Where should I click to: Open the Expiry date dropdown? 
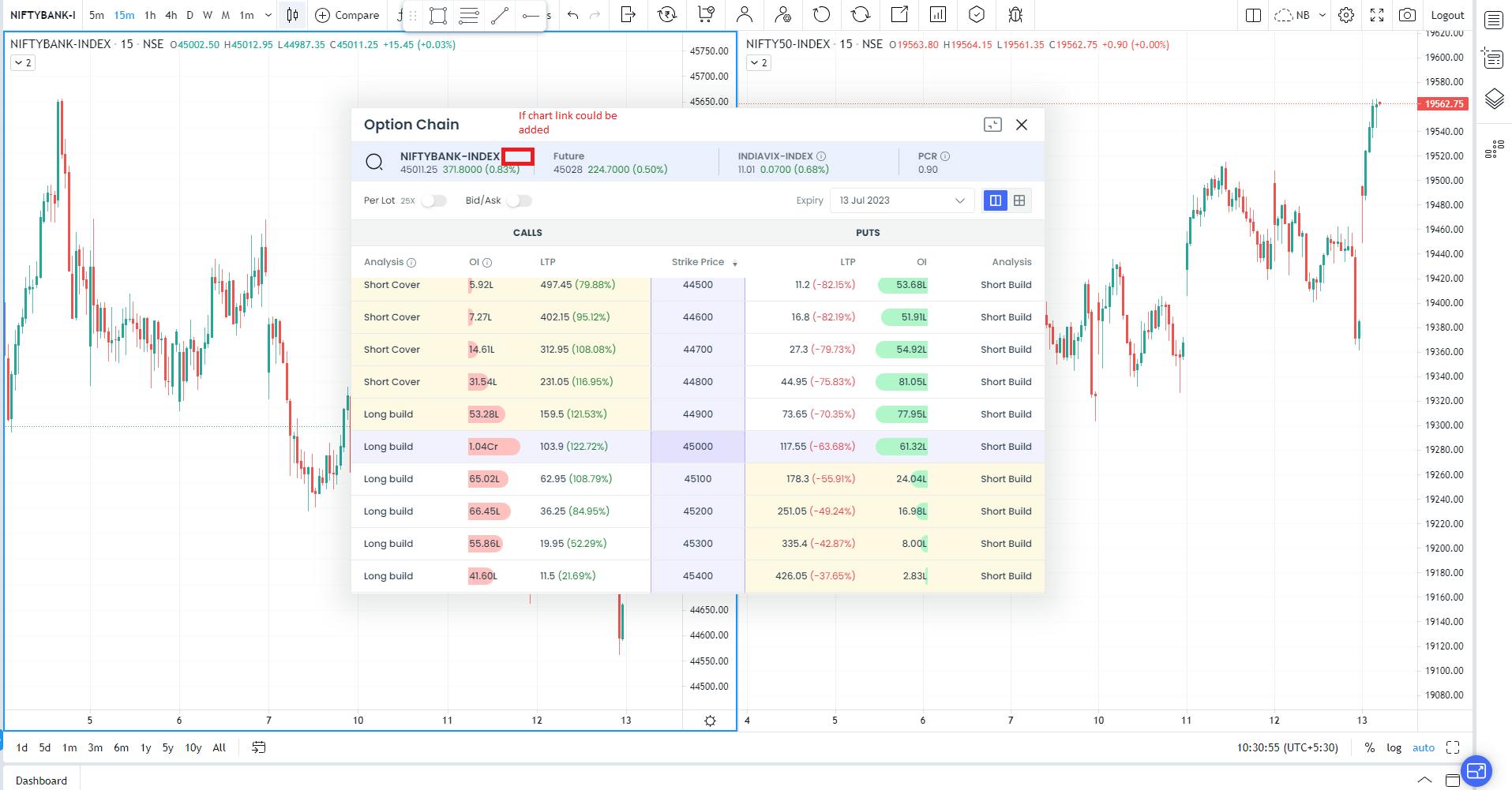click(902, 200)
